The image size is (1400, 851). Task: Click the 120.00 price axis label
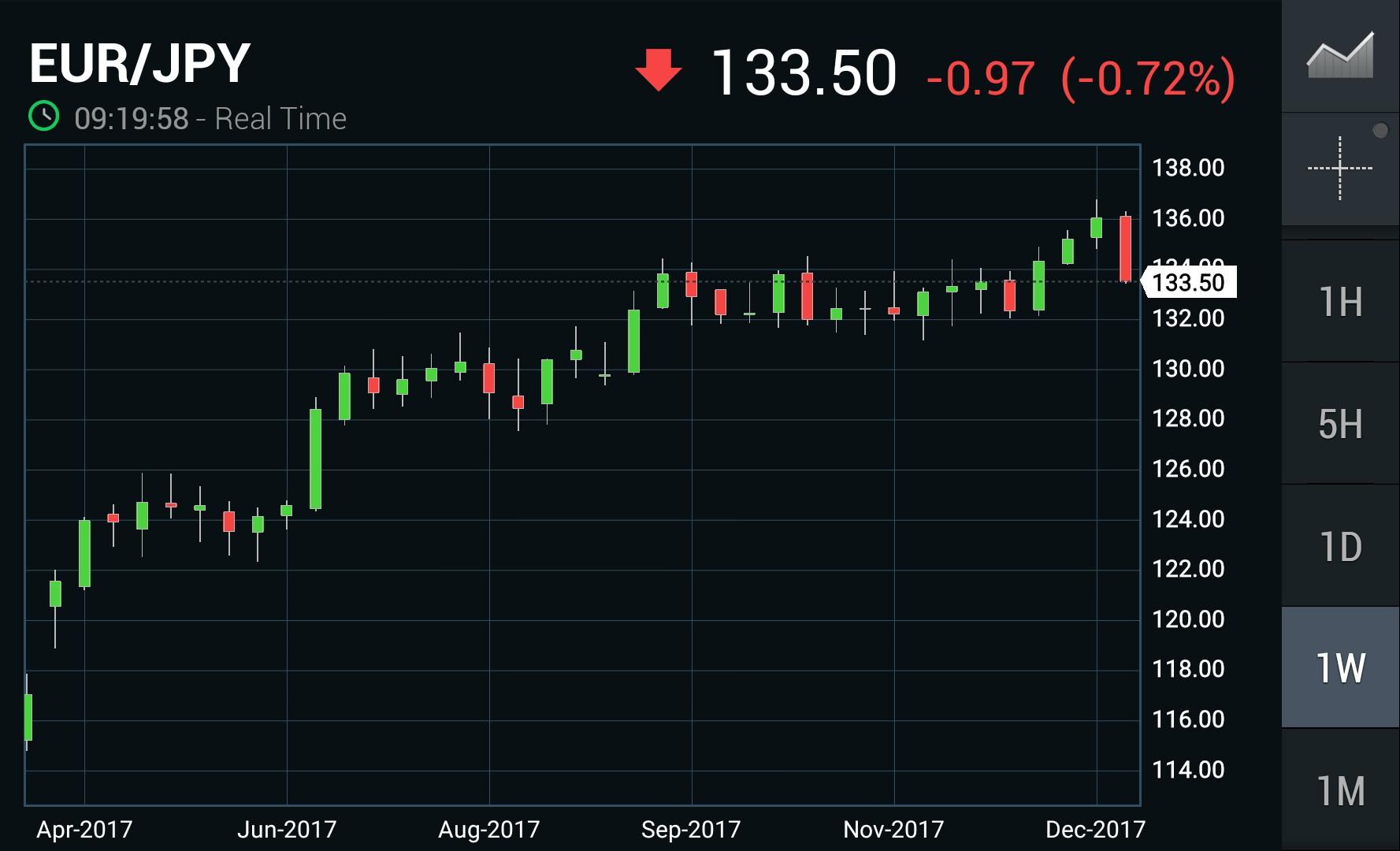[x=1188, y=619]
